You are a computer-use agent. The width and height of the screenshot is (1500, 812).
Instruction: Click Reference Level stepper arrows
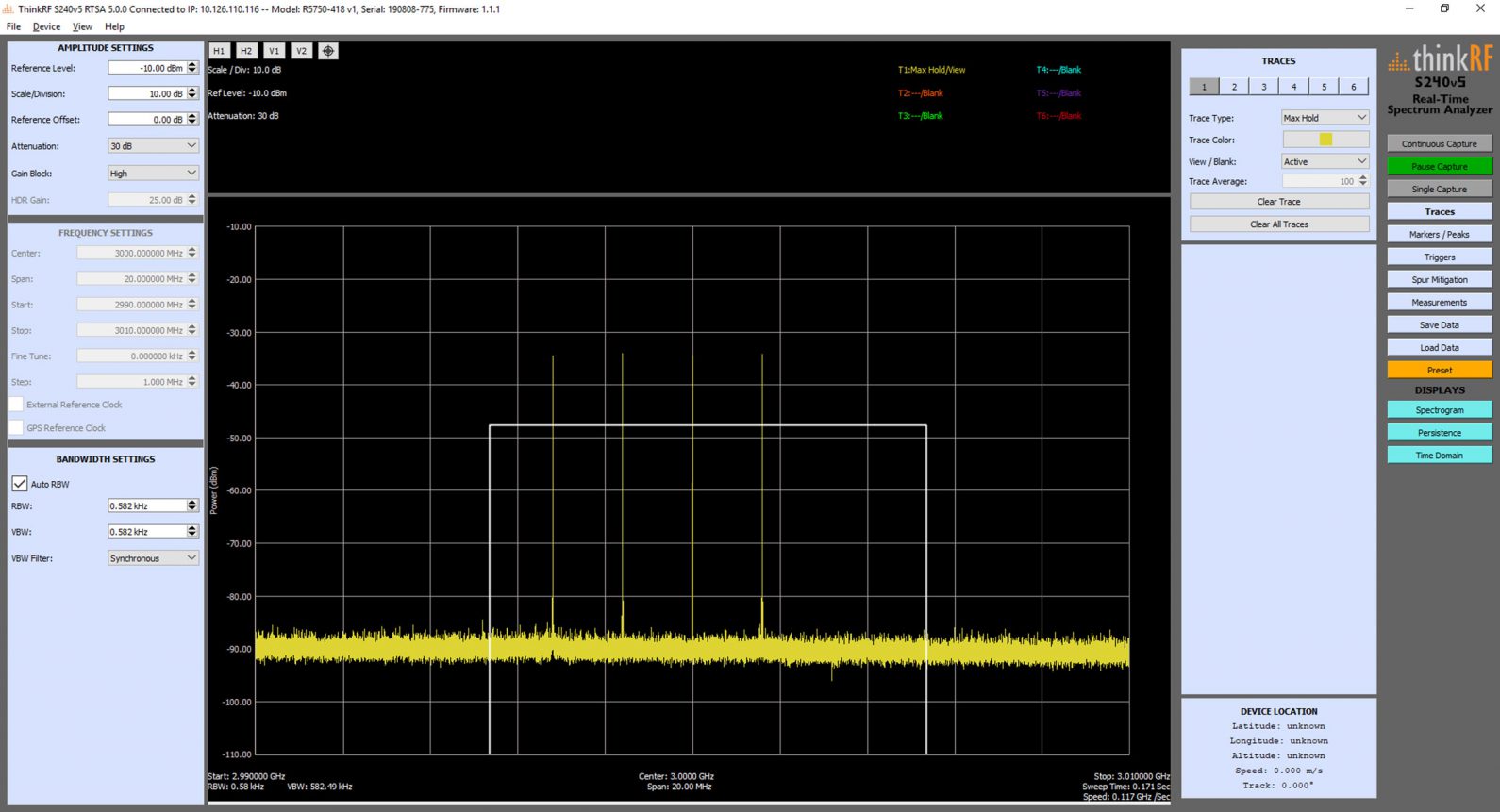click(x=192, y=68)
